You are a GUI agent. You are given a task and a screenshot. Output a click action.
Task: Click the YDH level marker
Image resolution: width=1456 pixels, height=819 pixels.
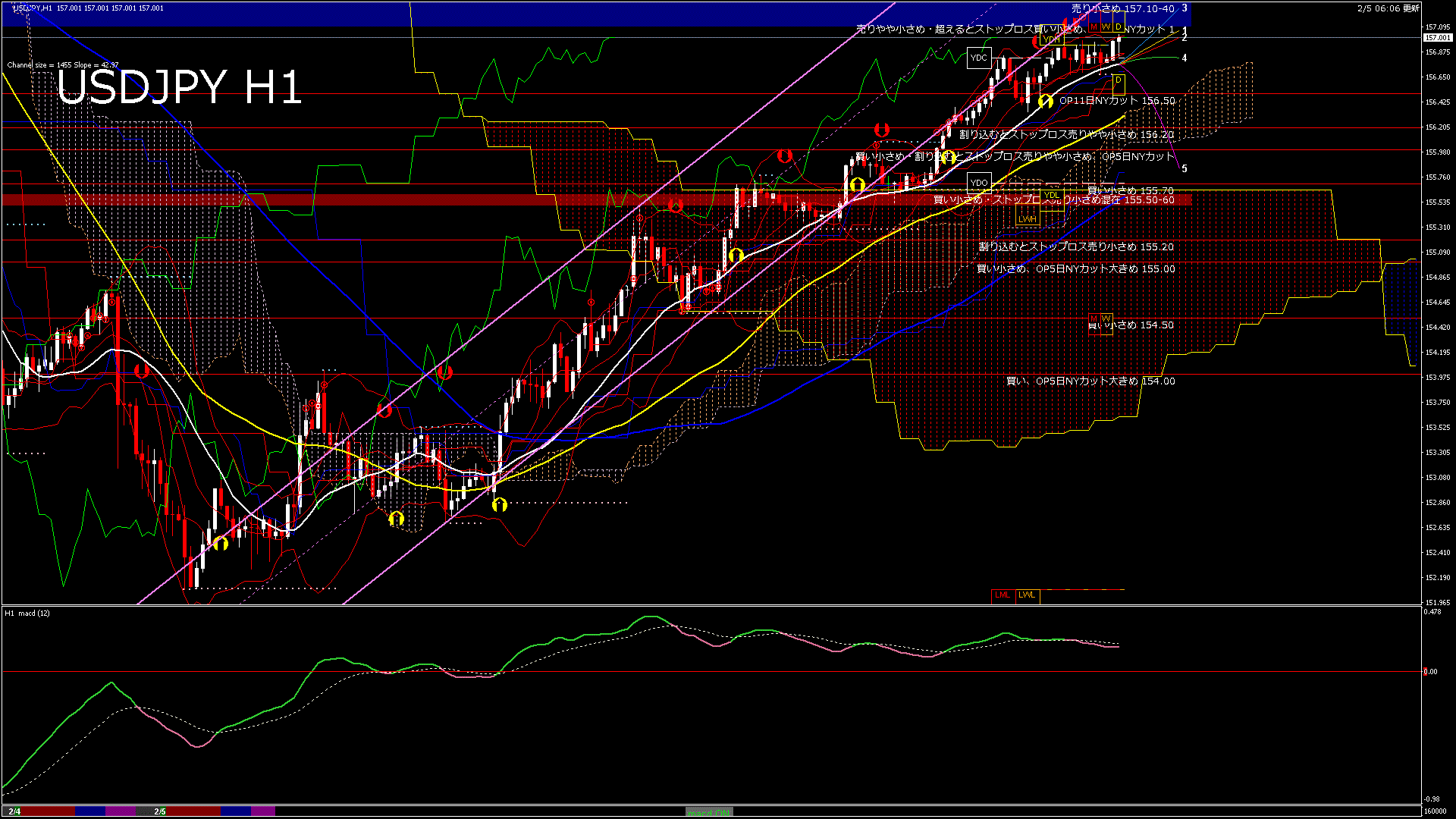point(1051,39)
